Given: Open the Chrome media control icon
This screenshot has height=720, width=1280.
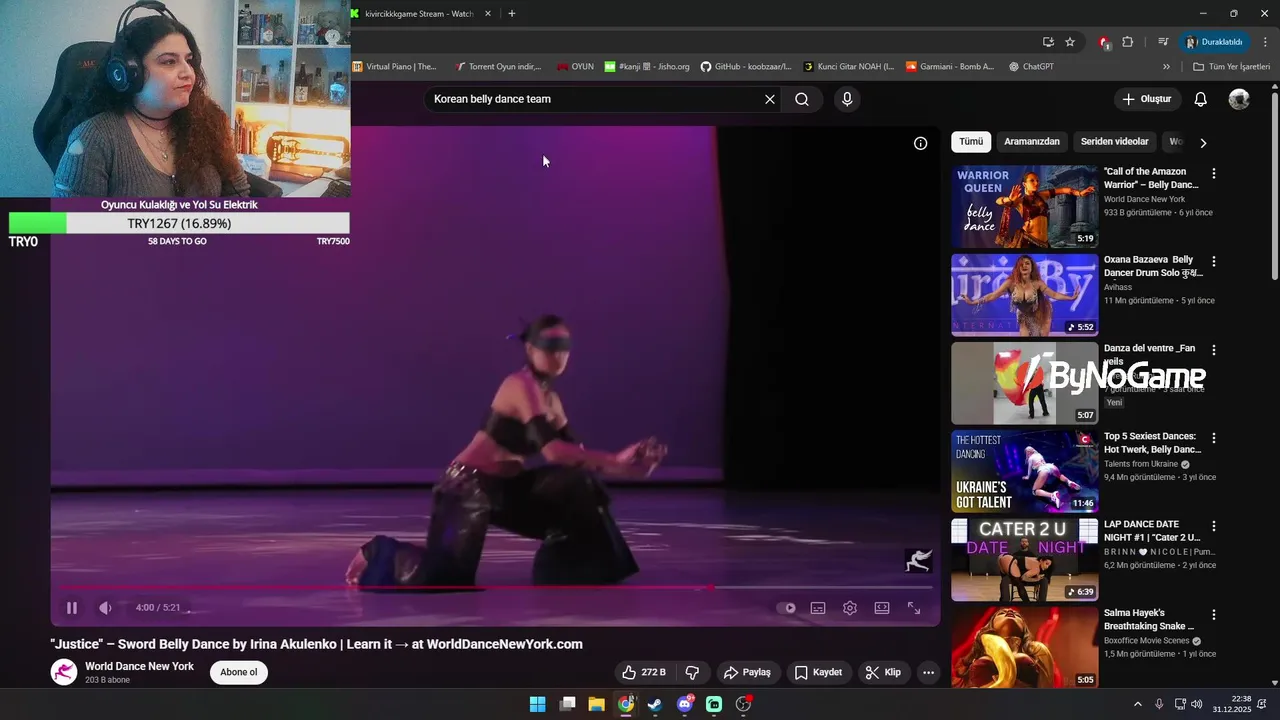Looking at the screenshot, I should coord(1163,42).
